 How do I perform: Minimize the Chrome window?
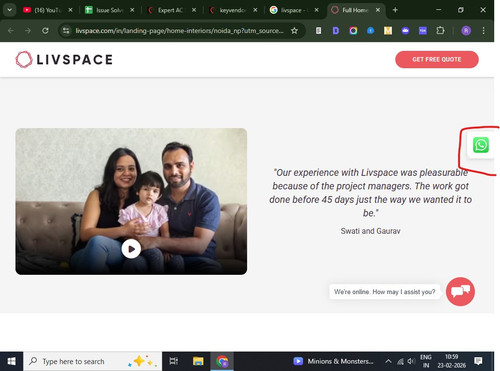pos(438,10)
